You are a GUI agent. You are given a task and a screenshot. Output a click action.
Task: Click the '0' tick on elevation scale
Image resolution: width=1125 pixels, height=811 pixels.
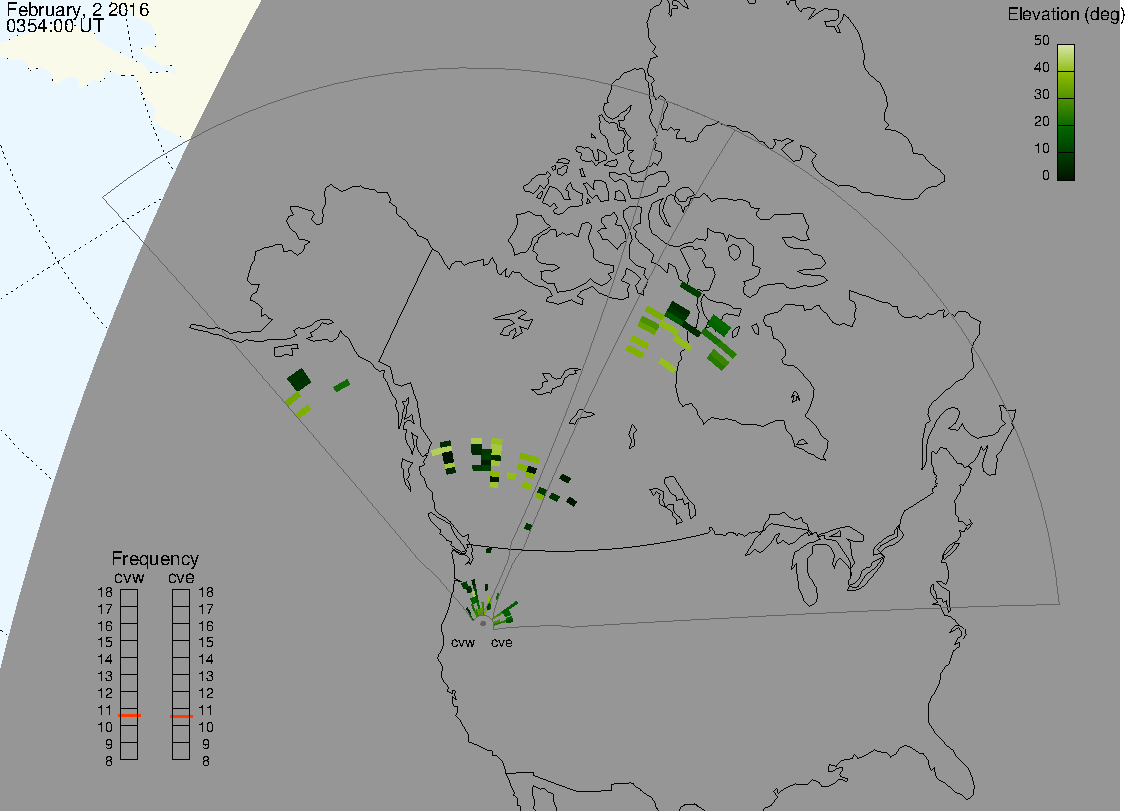click(1045, 176)
